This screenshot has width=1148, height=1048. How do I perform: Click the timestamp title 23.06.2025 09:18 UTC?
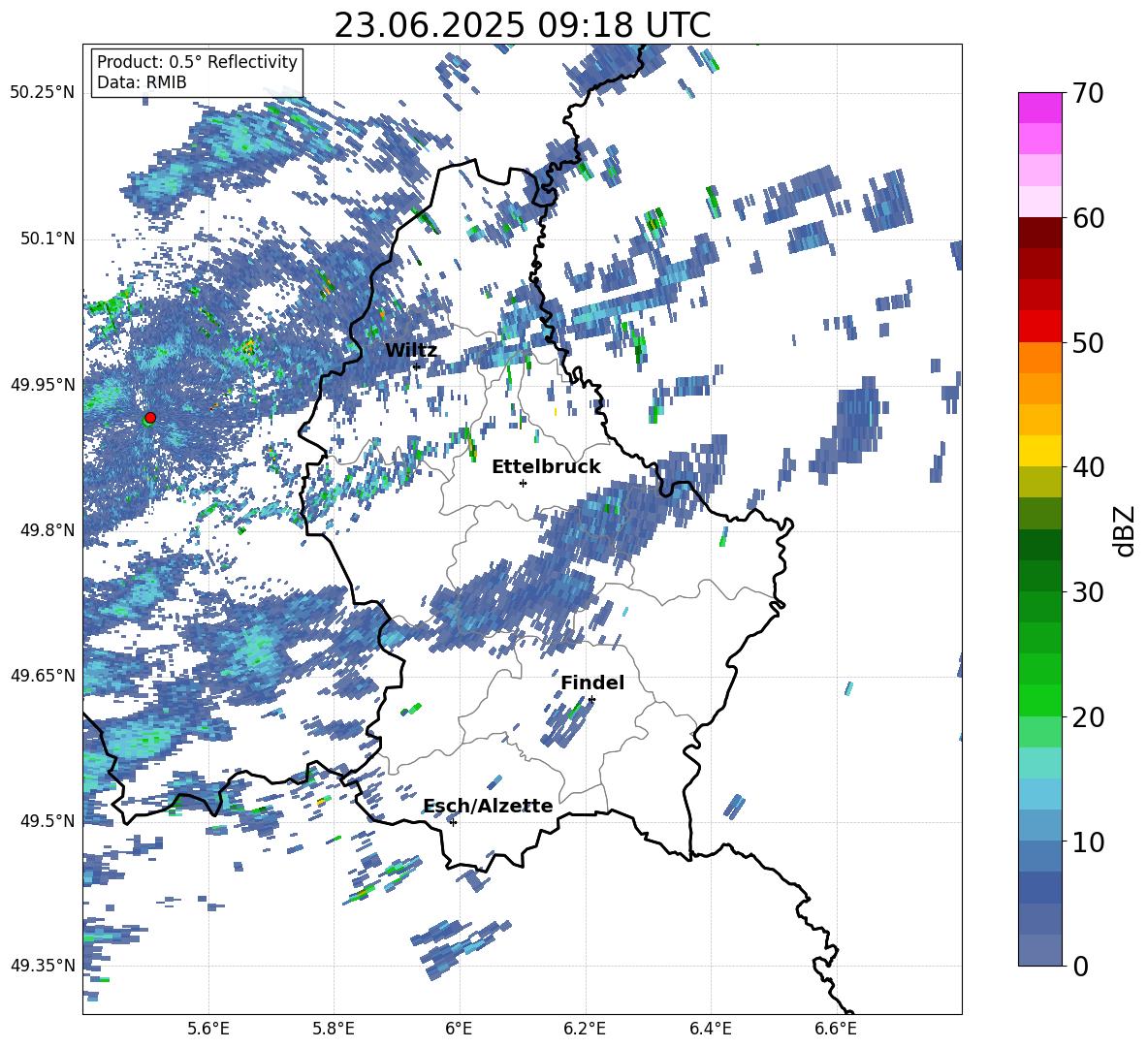[522, 25]
